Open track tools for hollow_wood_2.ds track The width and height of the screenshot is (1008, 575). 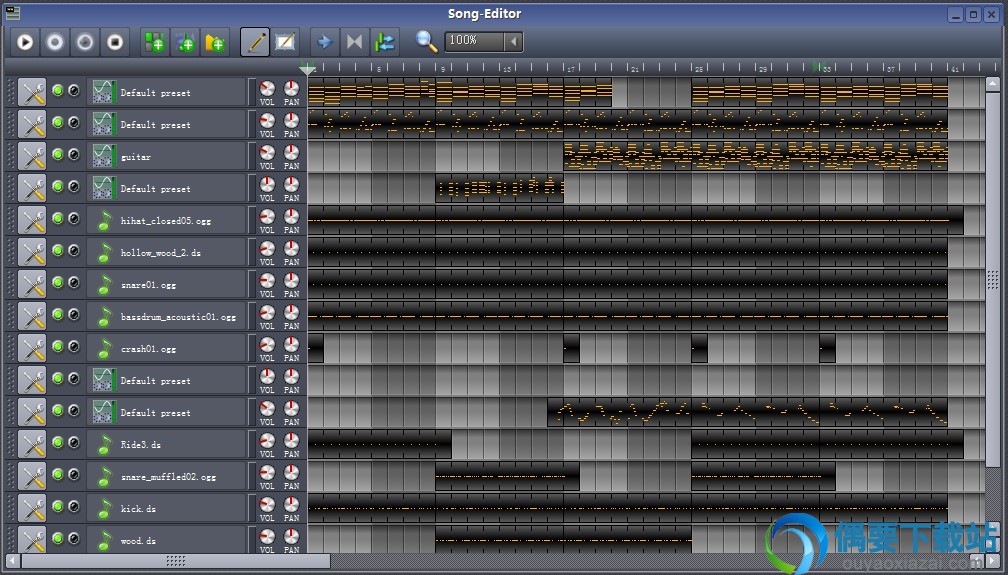(32, 253)
